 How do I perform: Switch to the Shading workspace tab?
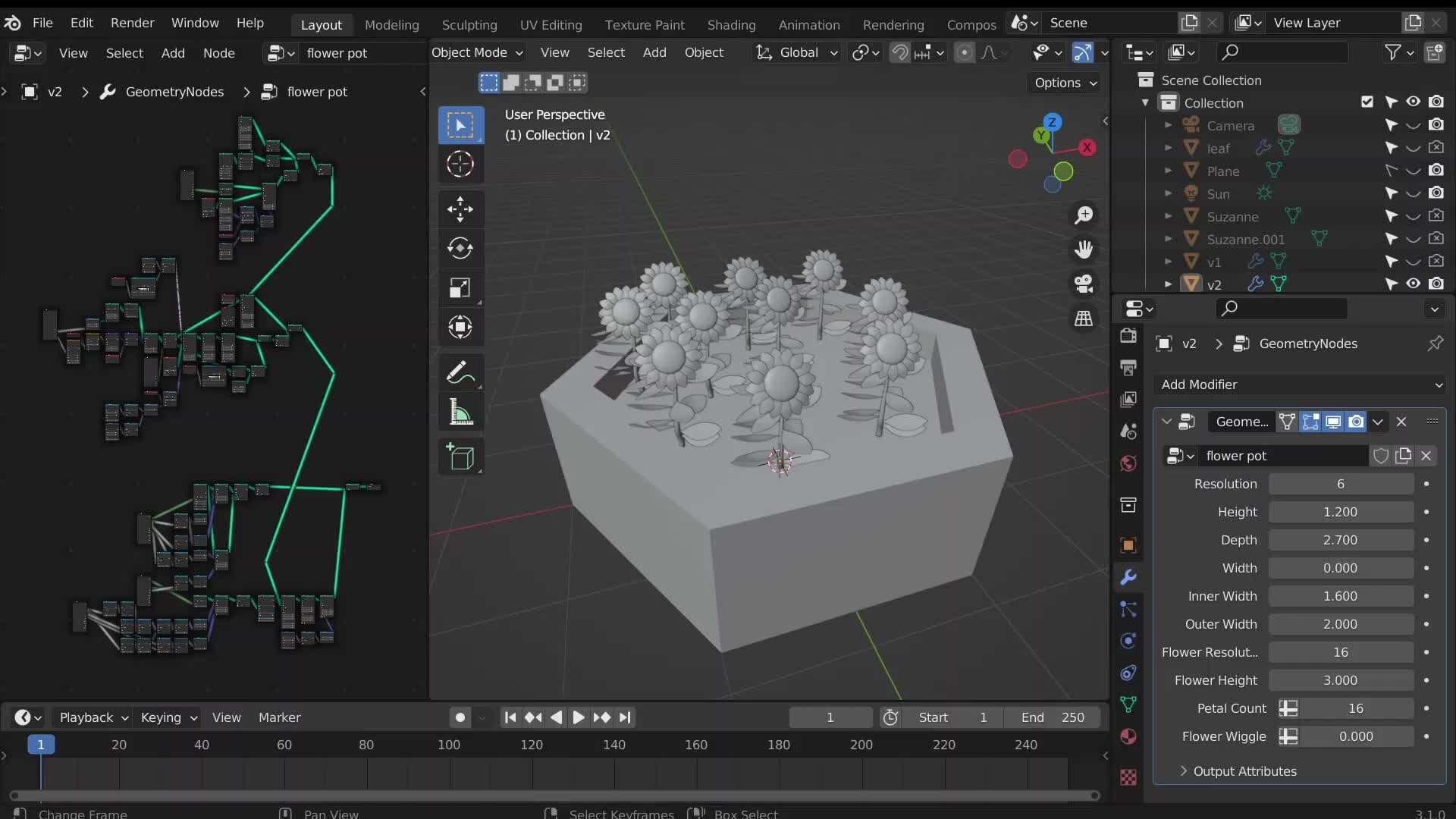pos(730,24)
